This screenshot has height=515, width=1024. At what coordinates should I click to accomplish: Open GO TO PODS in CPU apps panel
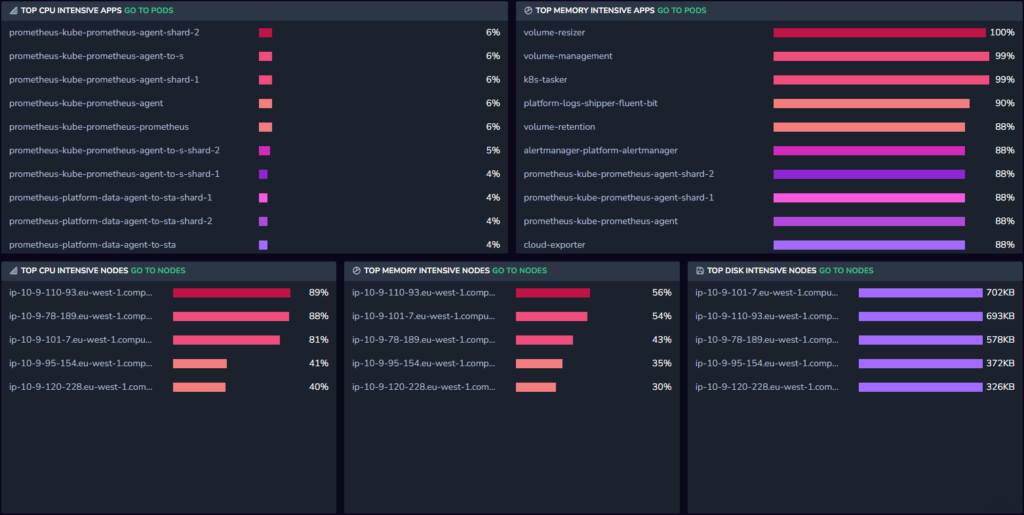149,10
